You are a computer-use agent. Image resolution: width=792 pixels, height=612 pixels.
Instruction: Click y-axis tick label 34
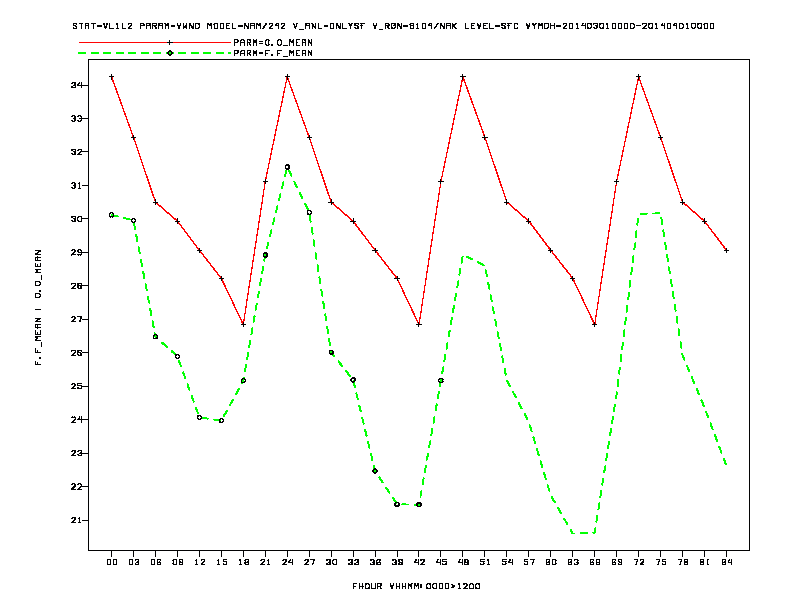click(76, 85)
